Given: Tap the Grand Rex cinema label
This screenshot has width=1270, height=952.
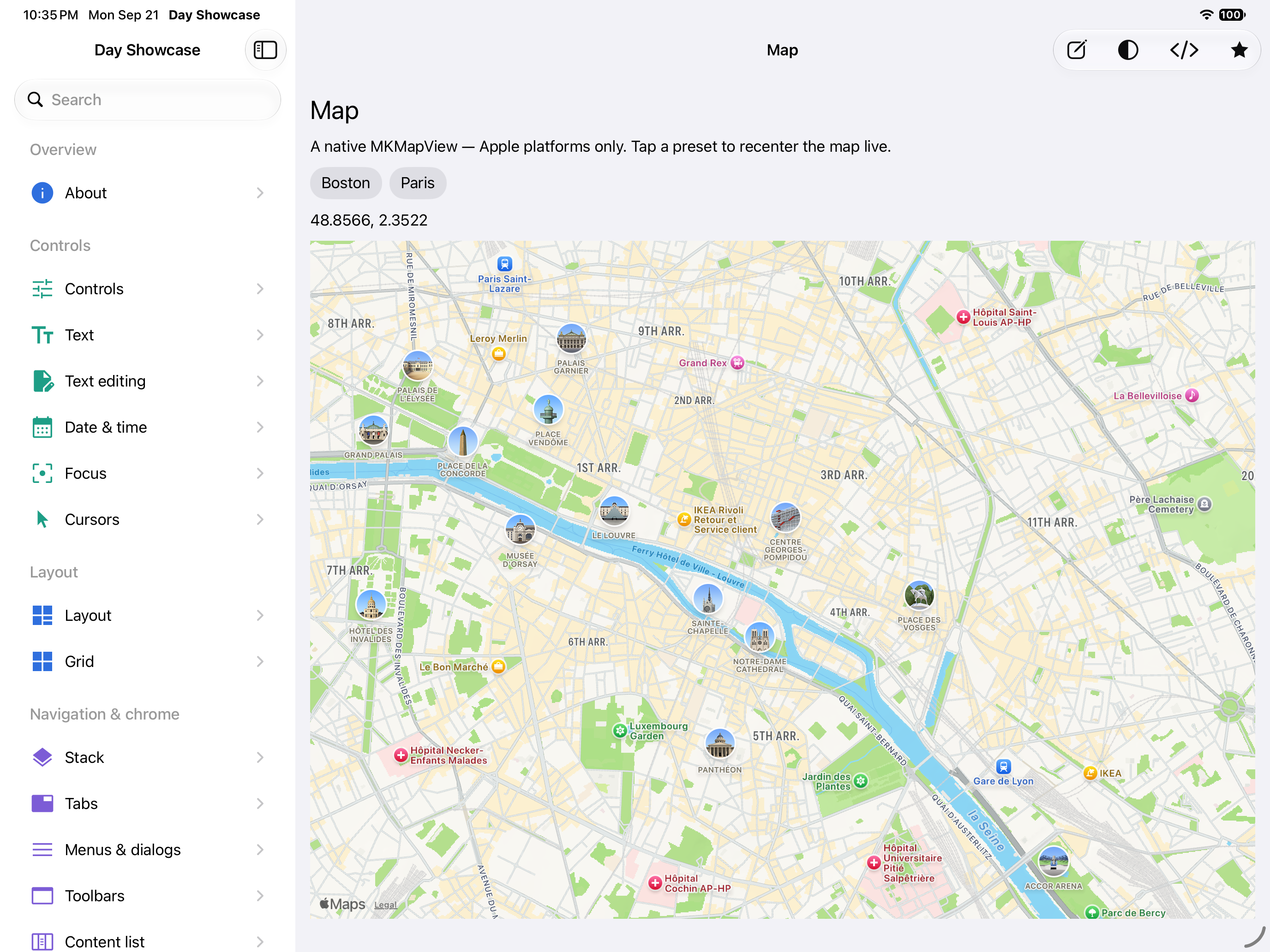Looking at the screenshot, I should pyautogui.click(x=703, y=363).
